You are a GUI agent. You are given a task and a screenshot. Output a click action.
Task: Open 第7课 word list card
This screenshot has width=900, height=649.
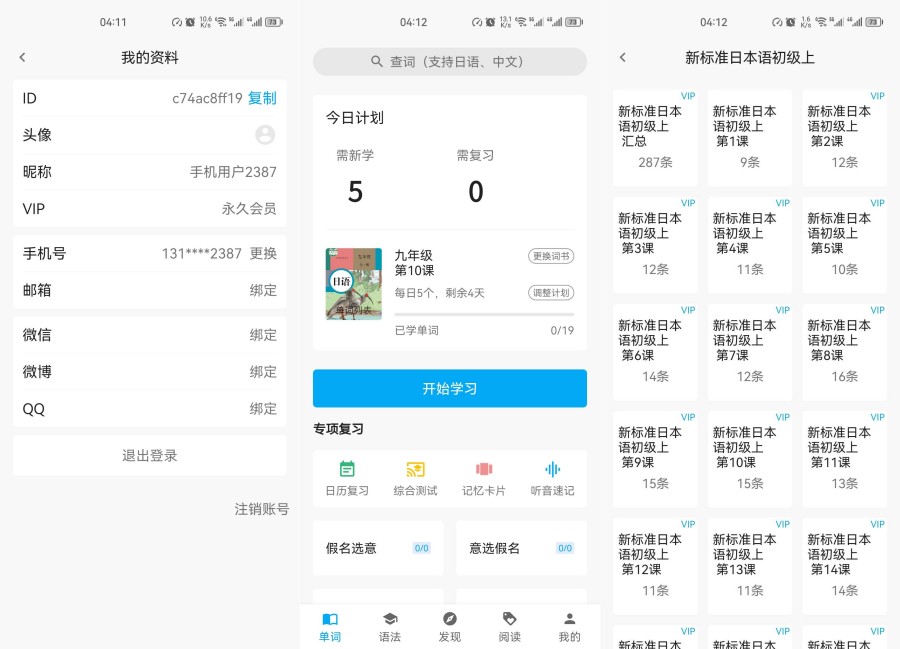click(750, 352)
